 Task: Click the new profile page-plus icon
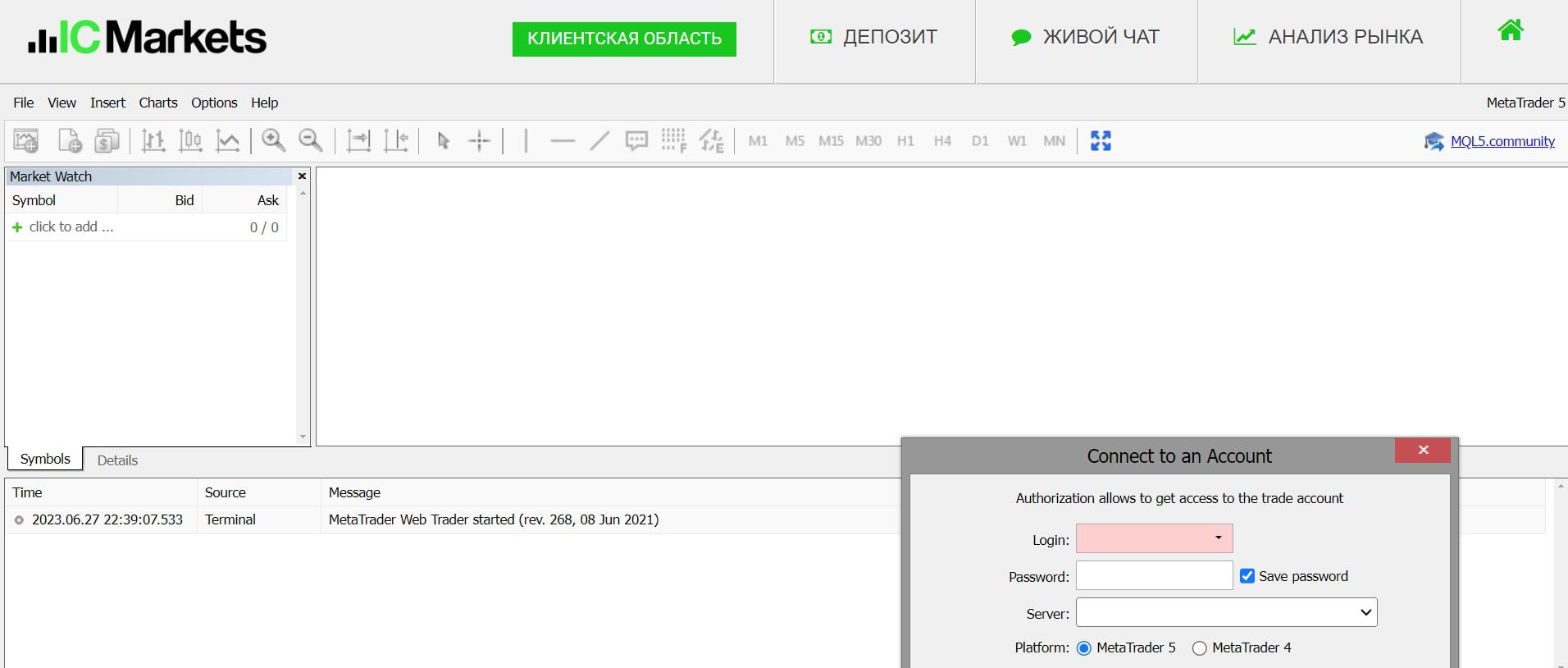(x=70, y=141)
